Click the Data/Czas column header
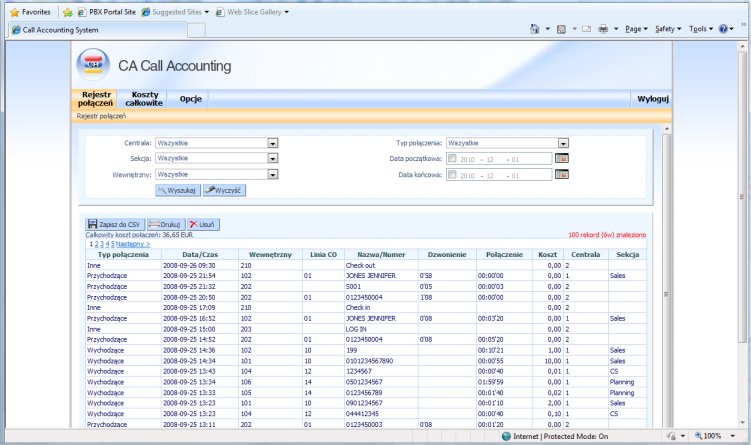The image size is (751, 445). 200,255
